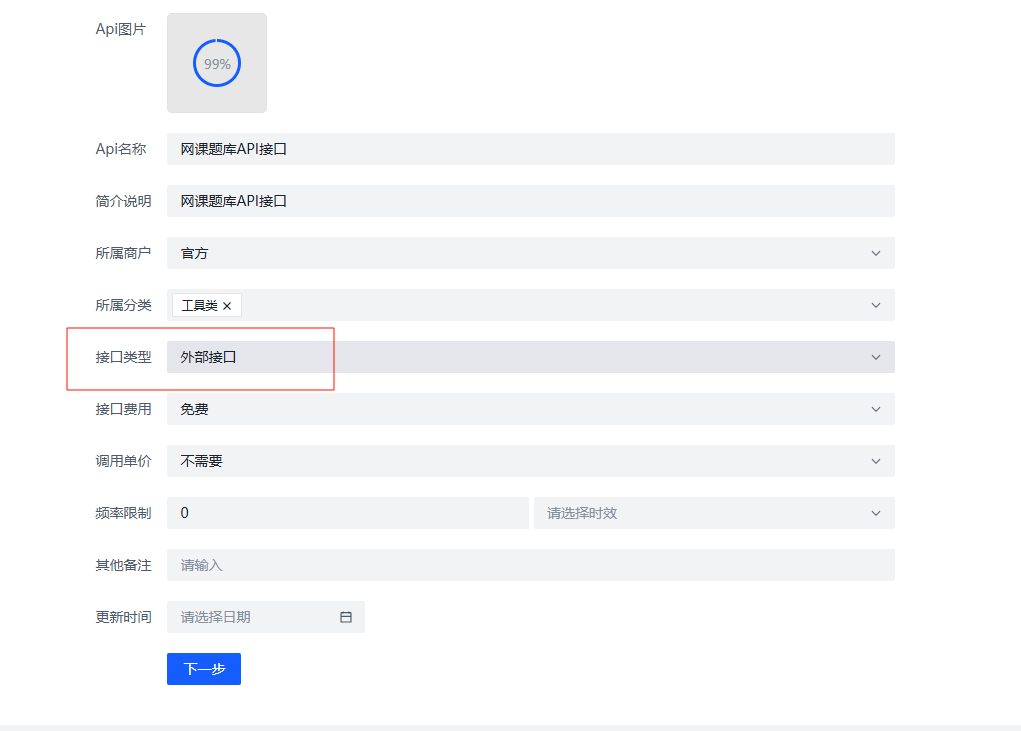Remove the 工具类 tag via its X
Screen dimensions: 1021x731
point(227,306)
